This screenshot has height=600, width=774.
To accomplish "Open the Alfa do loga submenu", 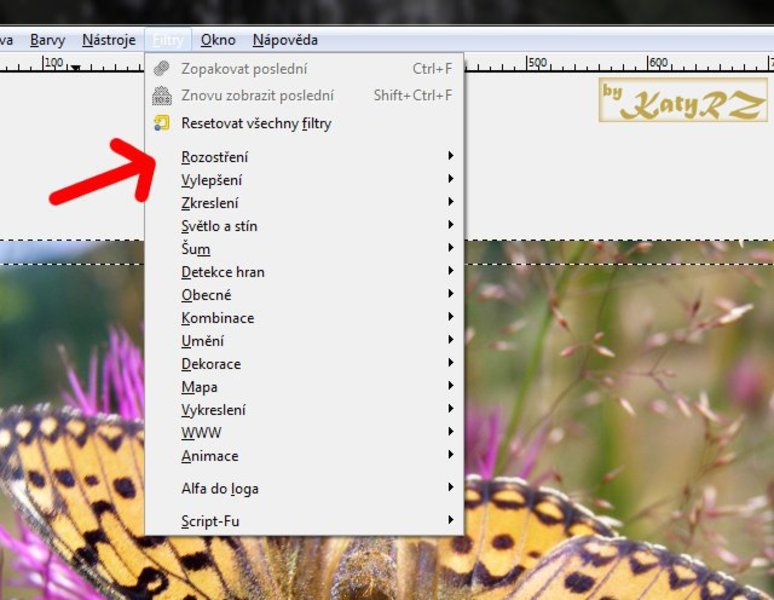I will pyautogui.click(x=304, y=488).
